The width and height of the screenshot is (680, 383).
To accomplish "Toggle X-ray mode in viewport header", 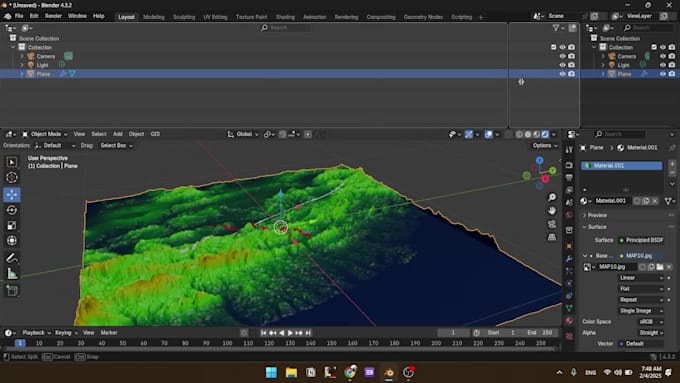I will (x=508, y=134).
